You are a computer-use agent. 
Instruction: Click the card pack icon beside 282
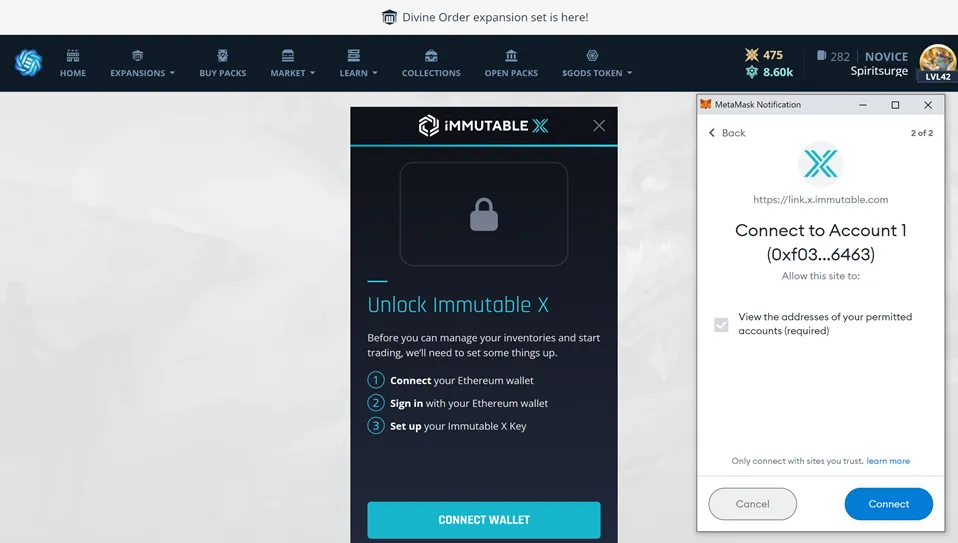coord(822,56)
